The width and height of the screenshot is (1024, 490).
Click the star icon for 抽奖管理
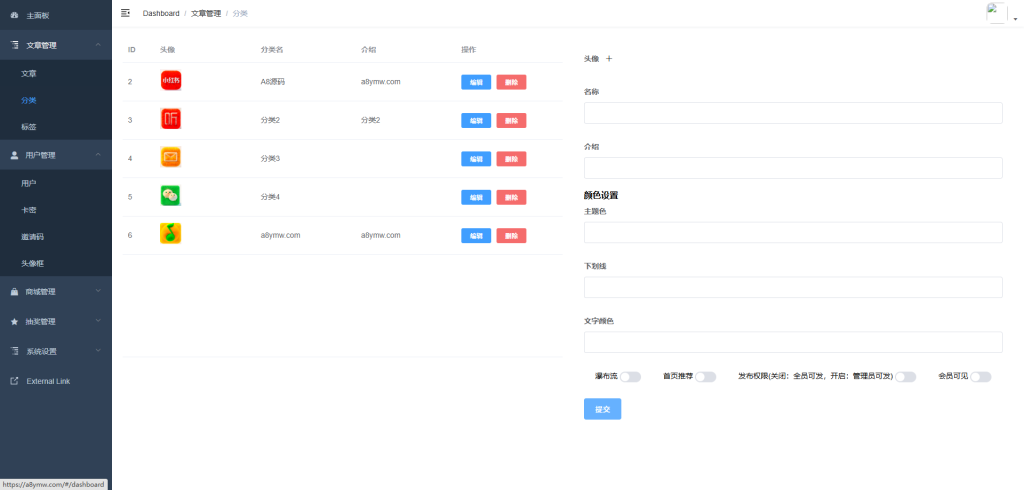(x=14, y=321)
